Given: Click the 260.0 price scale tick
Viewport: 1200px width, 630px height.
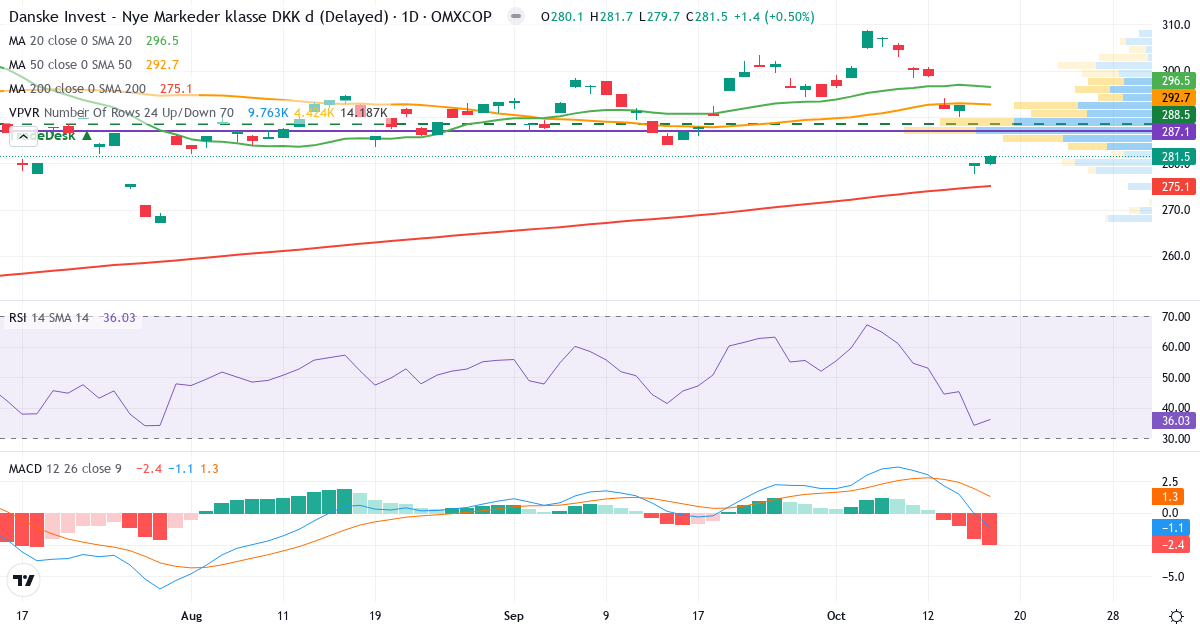Looking at the screenshot, I should (1175, 256).
